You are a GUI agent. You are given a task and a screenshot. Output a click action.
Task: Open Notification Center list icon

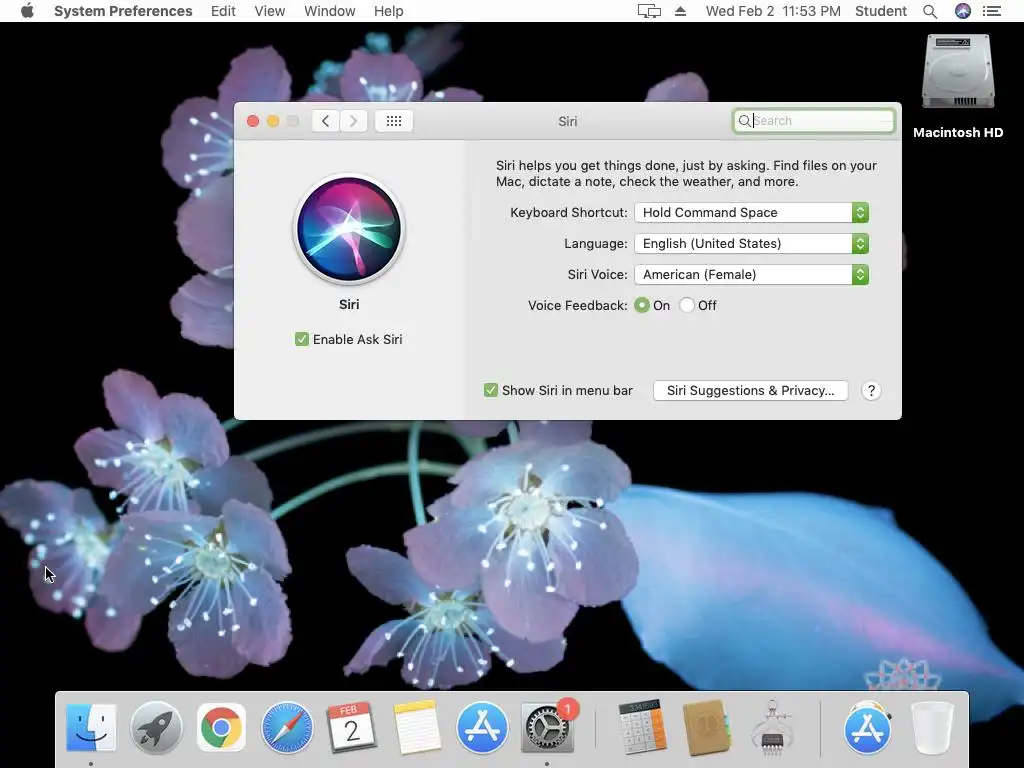[x=992, y=11]
